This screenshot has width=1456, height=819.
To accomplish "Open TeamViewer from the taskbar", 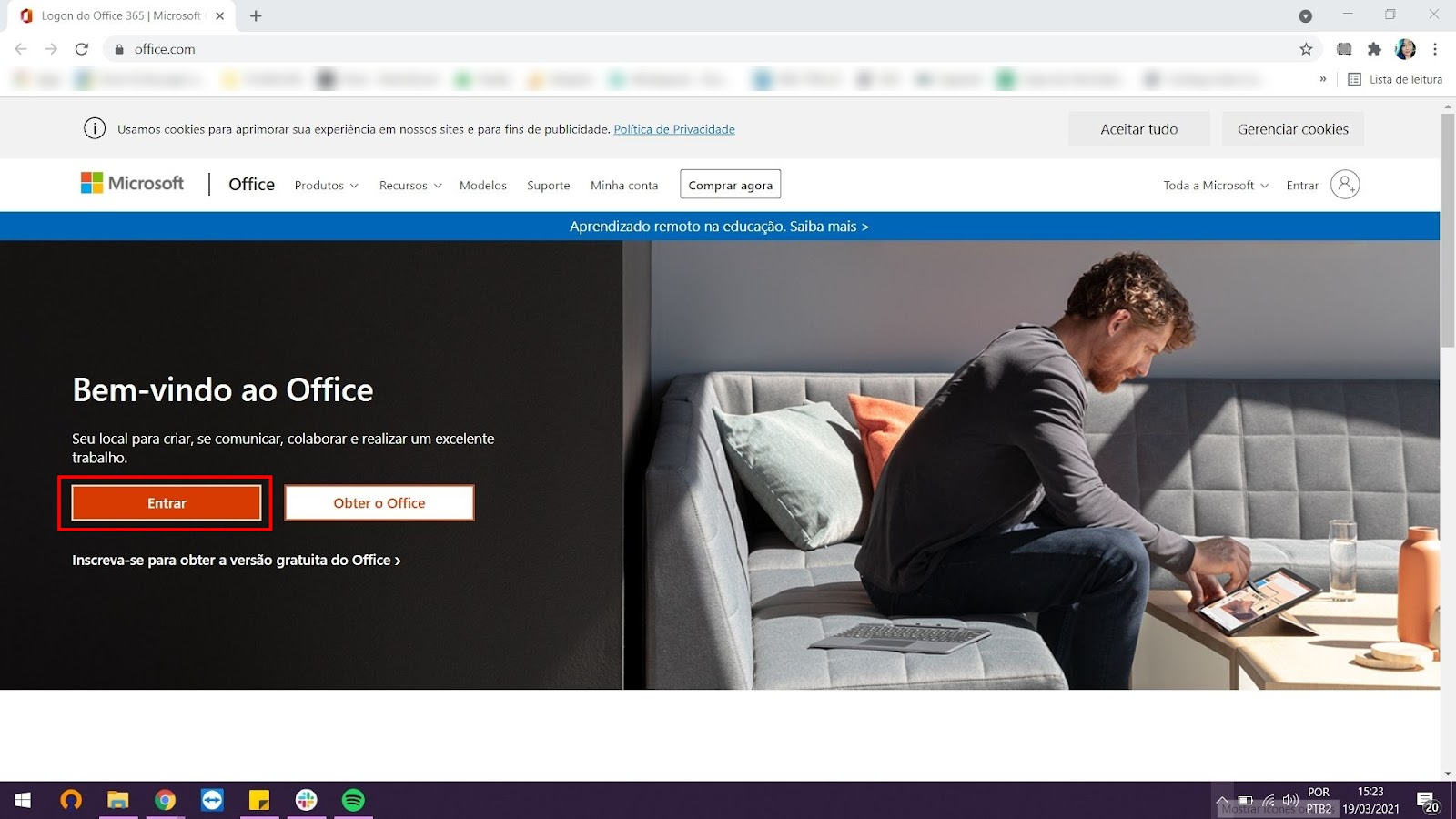I will click(212, 800).
